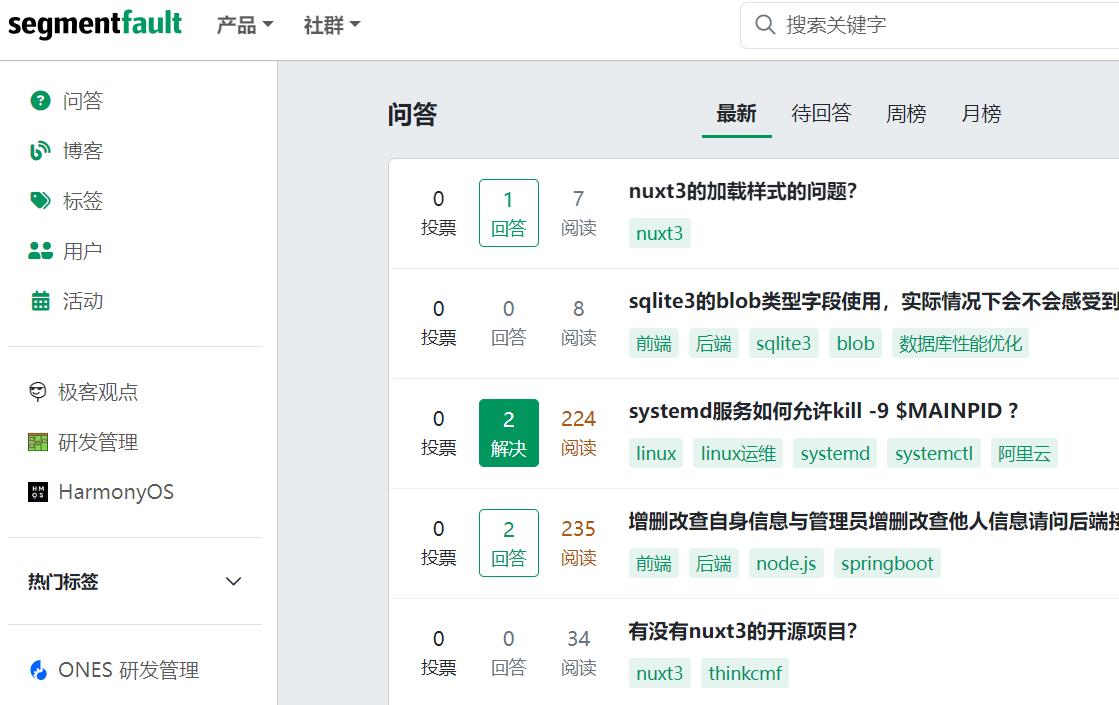Click the segmentfault logo
Image resolution: width=1119 pixels, height=705 pixels.
tap(95, 24)
